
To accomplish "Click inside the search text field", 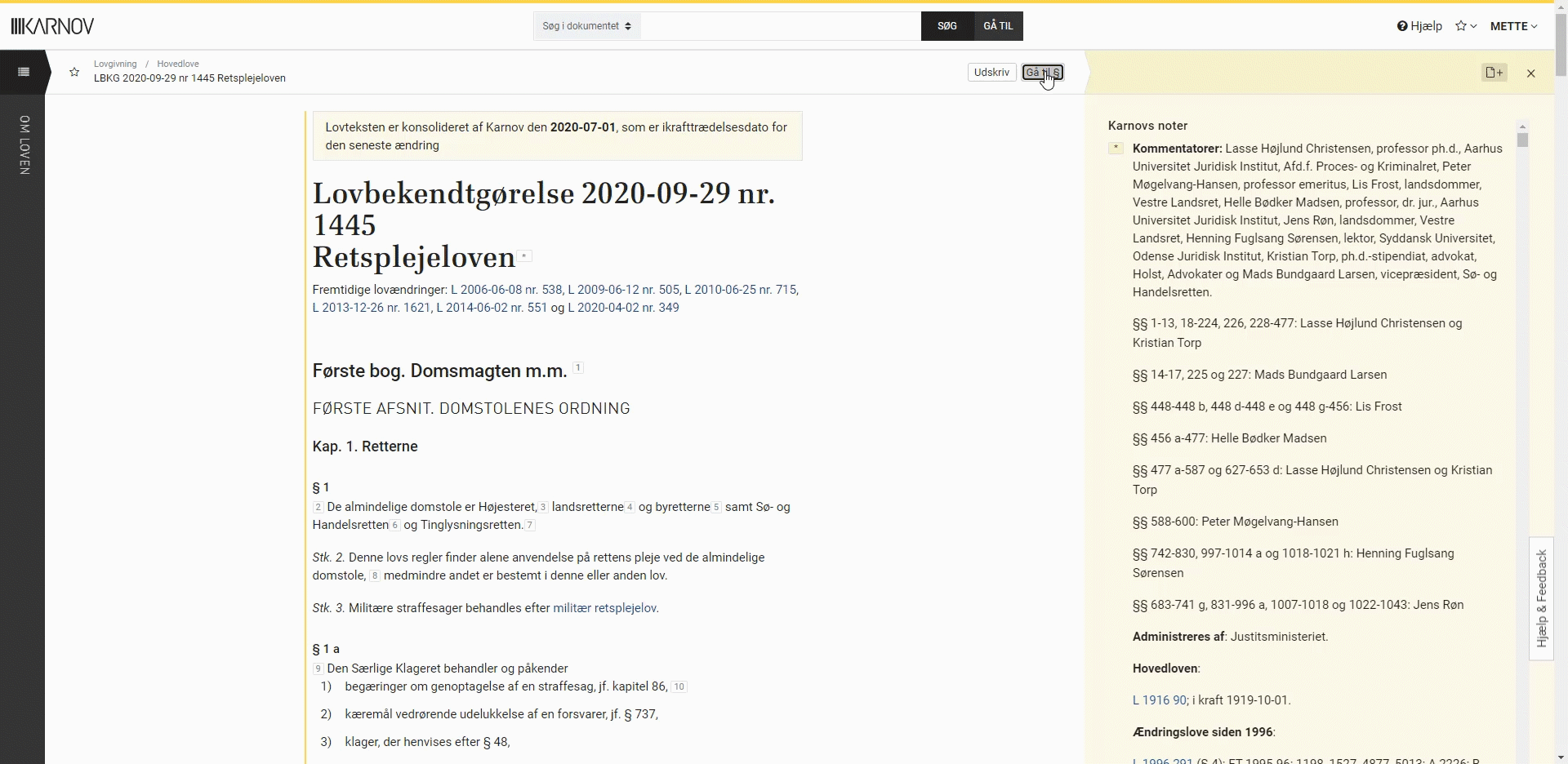I will tap(781, 26).
